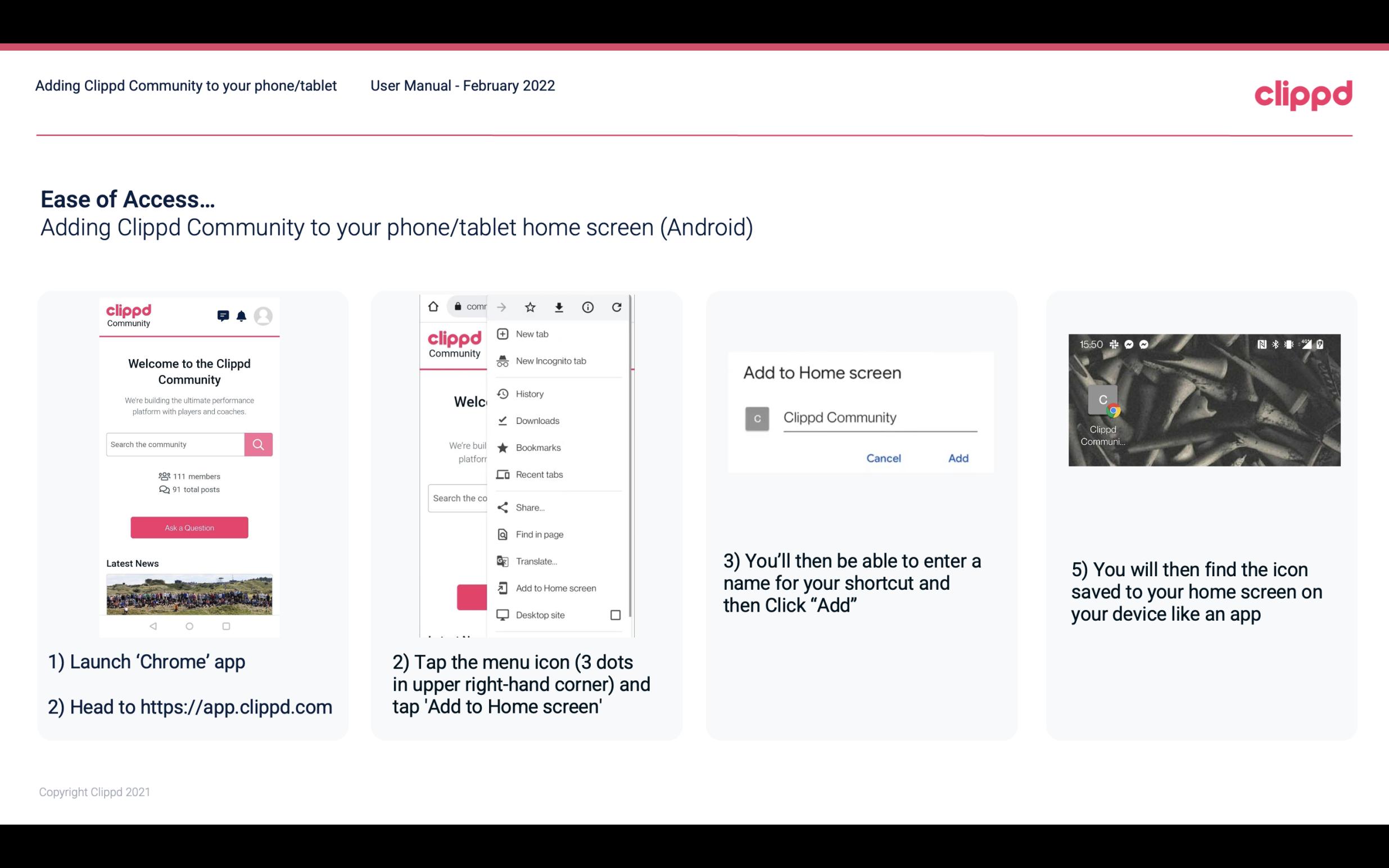Click the bookmark star icon in Chrome toolbar
This screenshot has width=1389, height=868.
531,306
